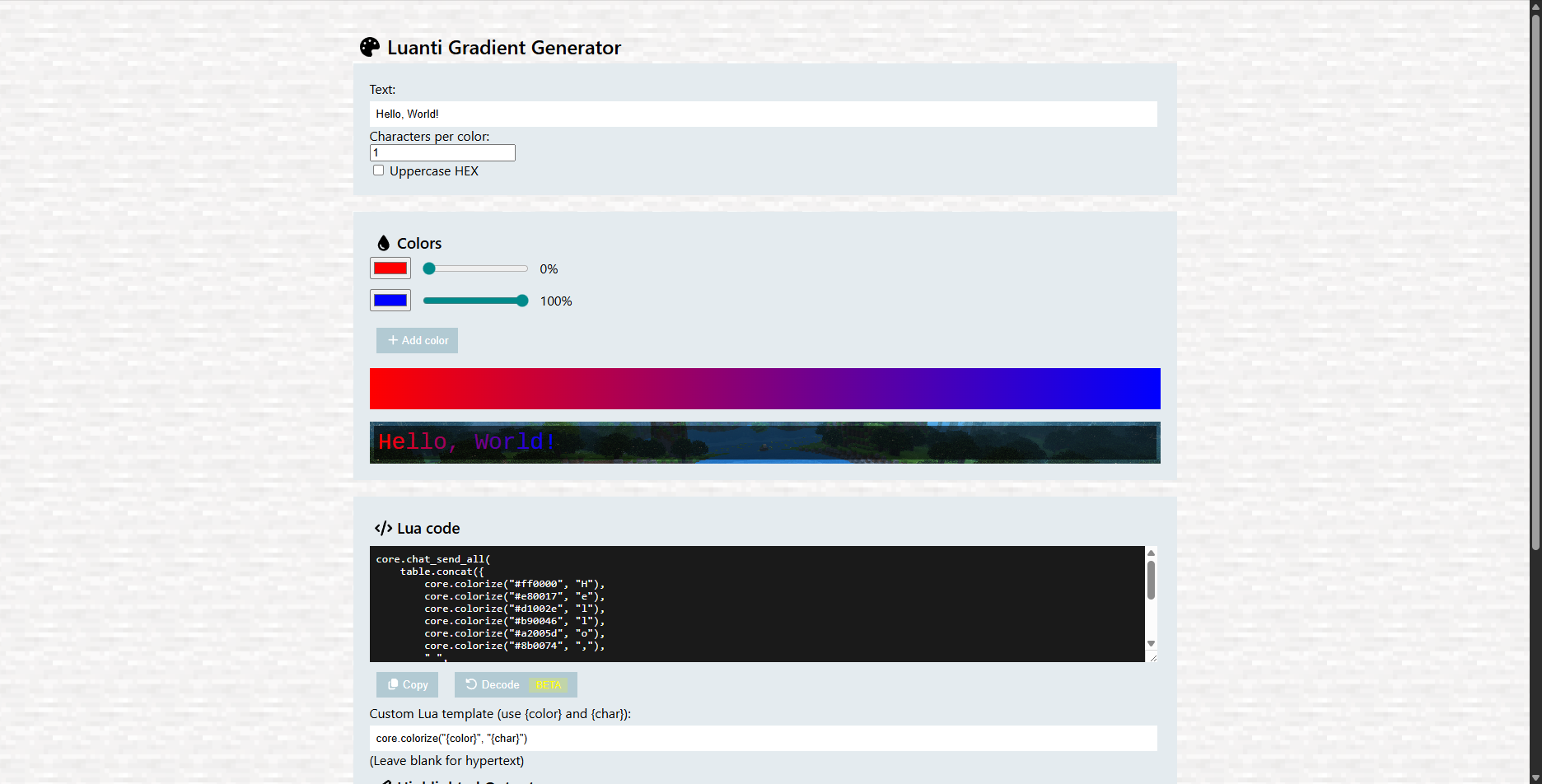Click the Custom Lua template input field

point(763,738)
